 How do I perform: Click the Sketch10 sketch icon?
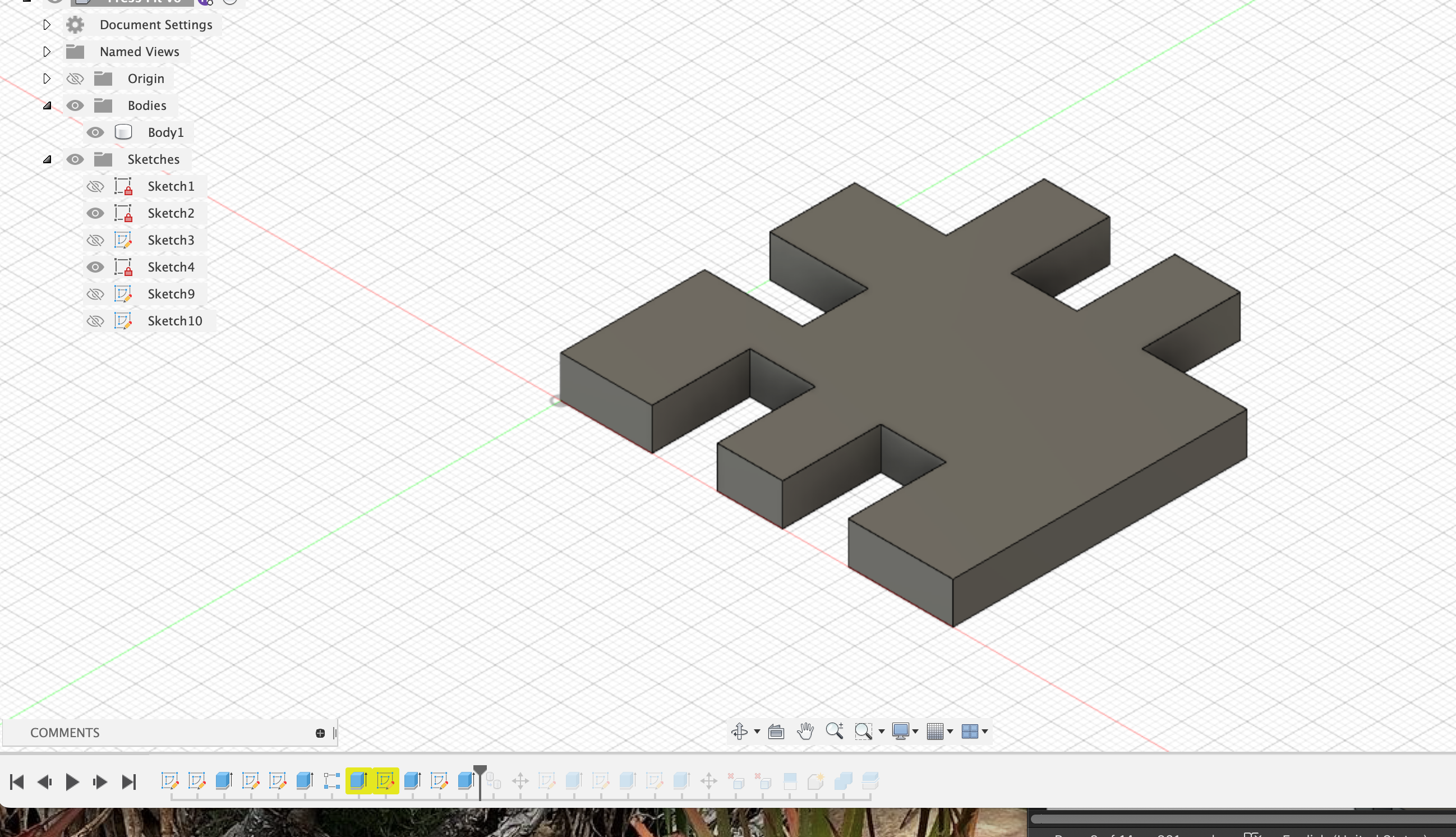[x=123, y=321]
